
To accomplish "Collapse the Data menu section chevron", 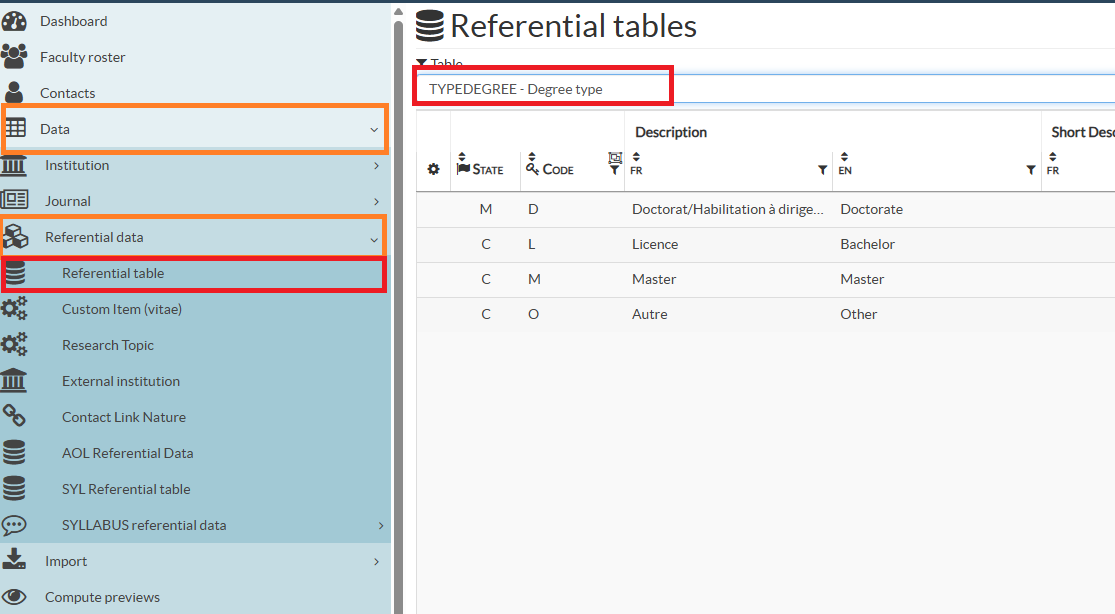I will pos(374,129).
